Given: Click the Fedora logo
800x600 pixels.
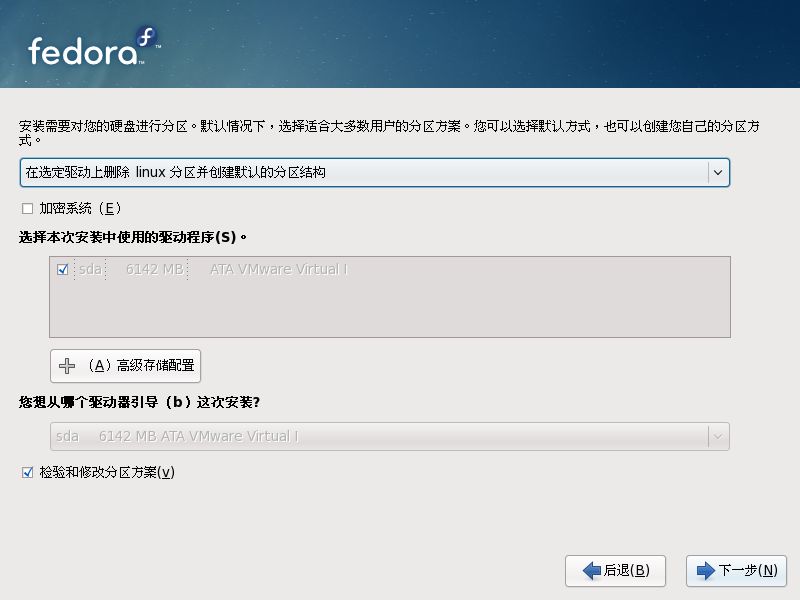Looking at the screenshot, I should 94,46.
